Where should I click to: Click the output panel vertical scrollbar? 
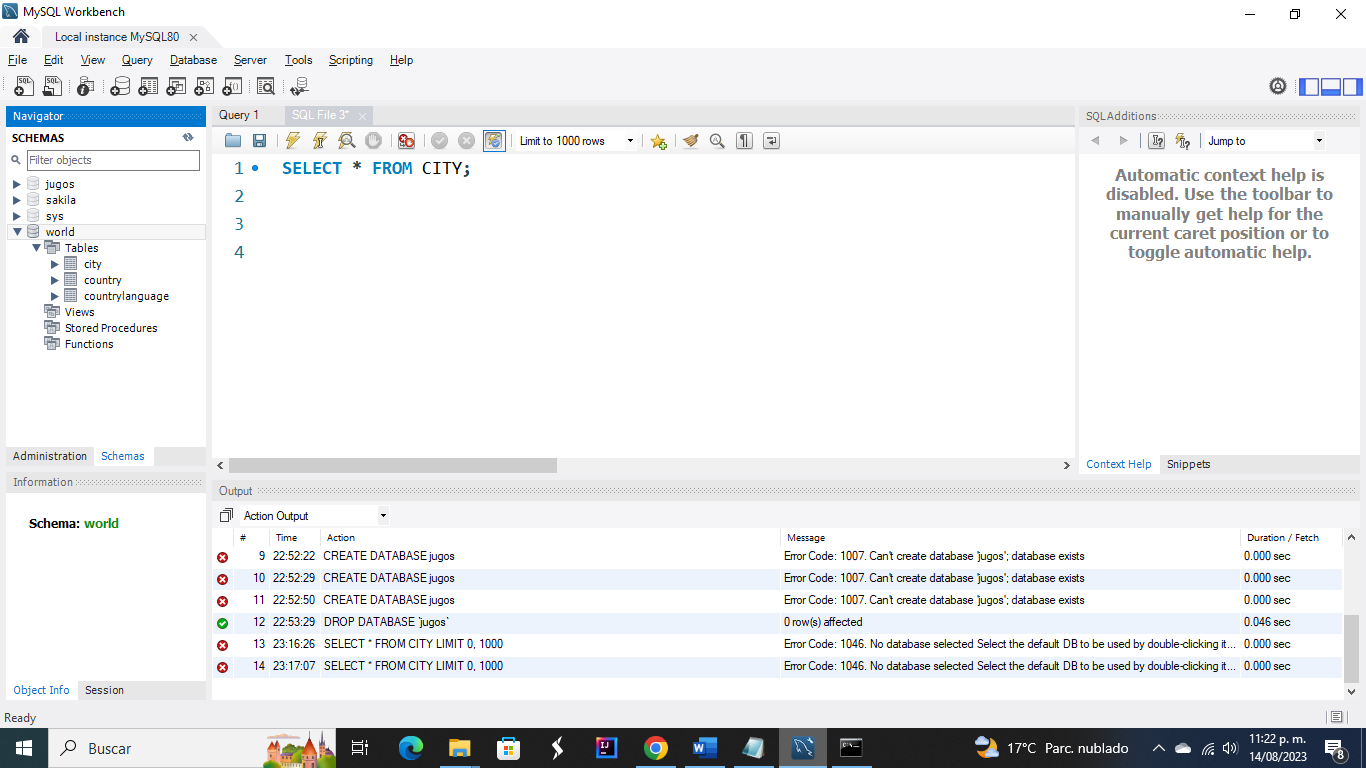1351,647
